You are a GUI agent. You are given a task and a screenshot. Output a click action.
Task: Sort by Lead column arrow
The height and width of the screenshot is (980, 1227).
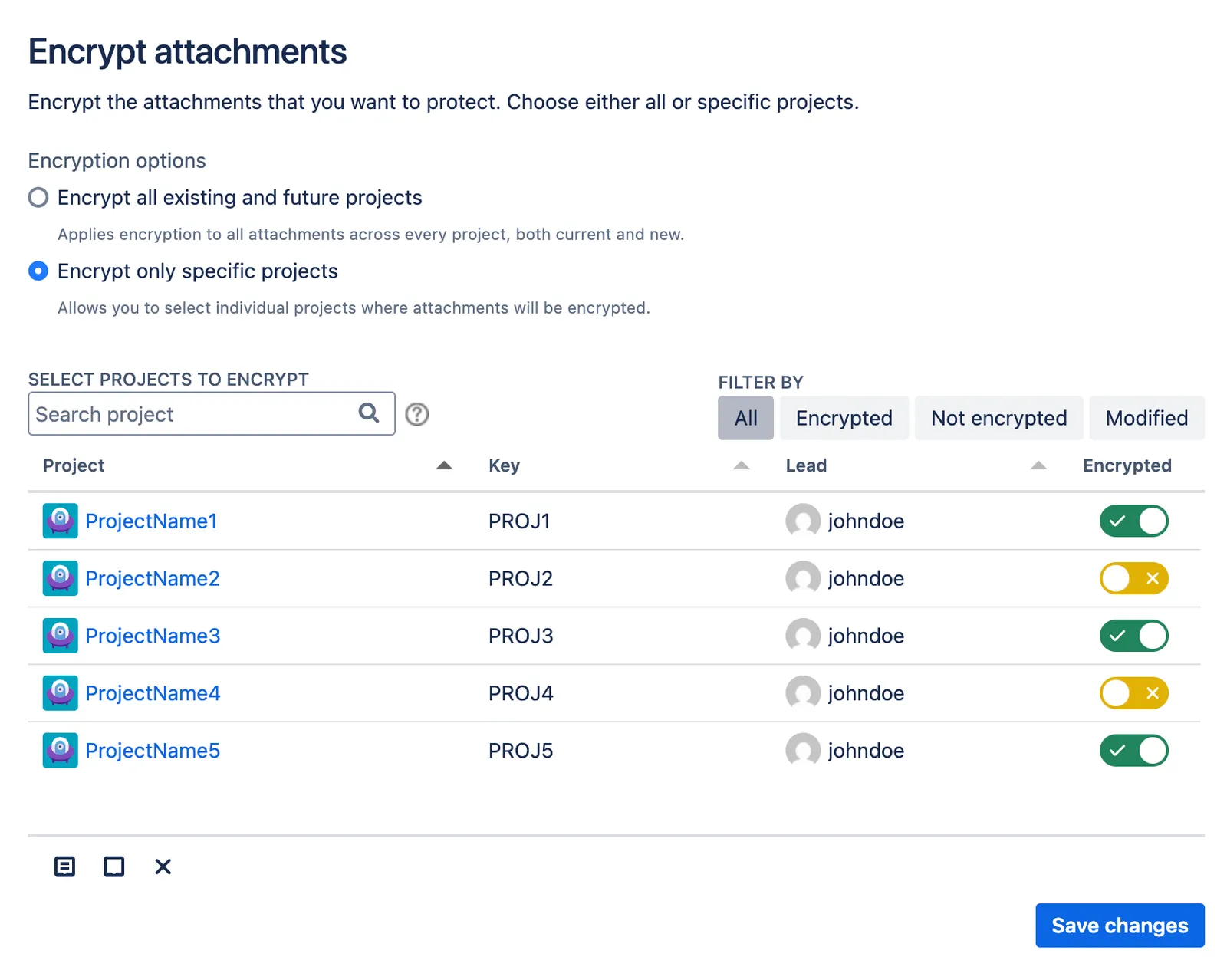pyautogui.click(x=1038, y=465)
